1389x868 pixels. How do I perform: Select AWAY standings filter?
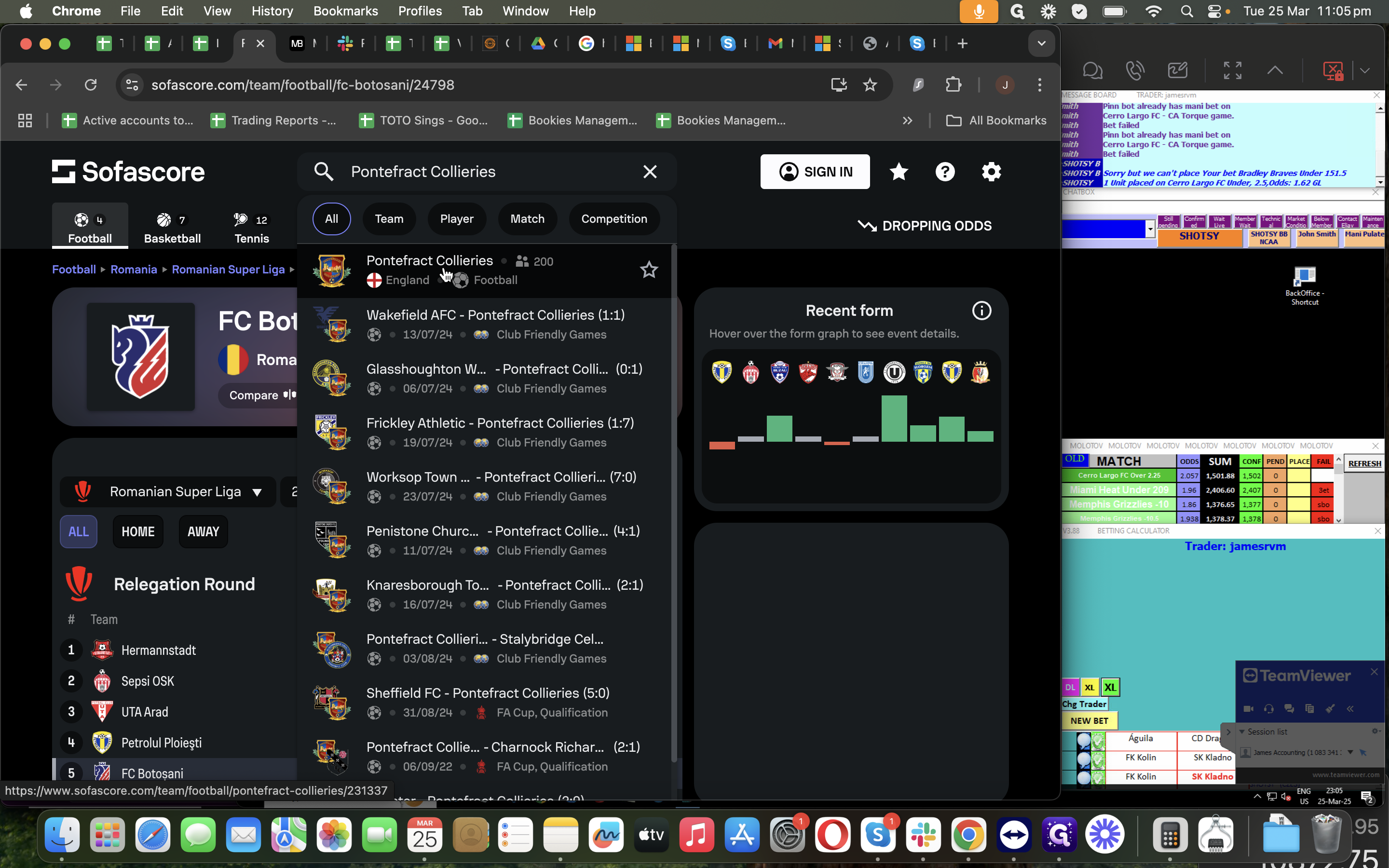click(203, 531)
